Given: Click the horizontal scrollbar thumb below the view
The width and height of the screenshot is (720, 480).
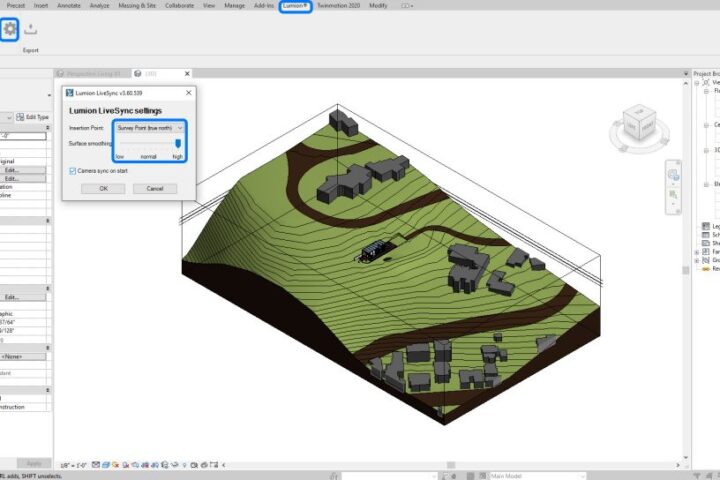Looking at the screenshot, I should pyautogui.click(x=451, y=465).
